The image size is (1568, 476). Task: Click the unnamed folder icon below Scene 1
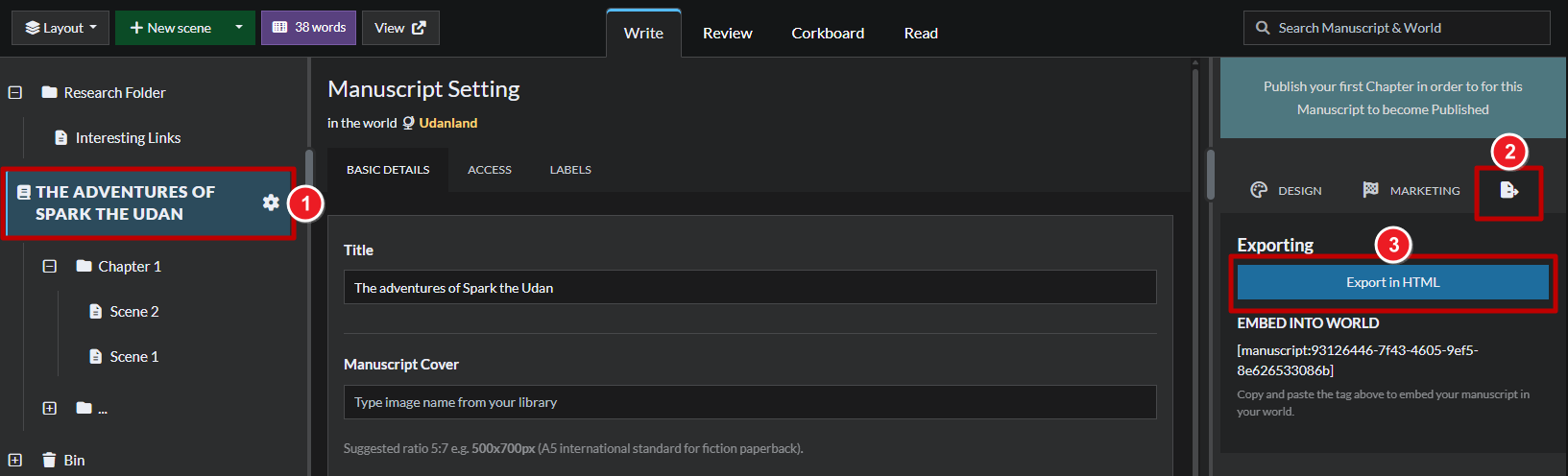tap(84, 408)
